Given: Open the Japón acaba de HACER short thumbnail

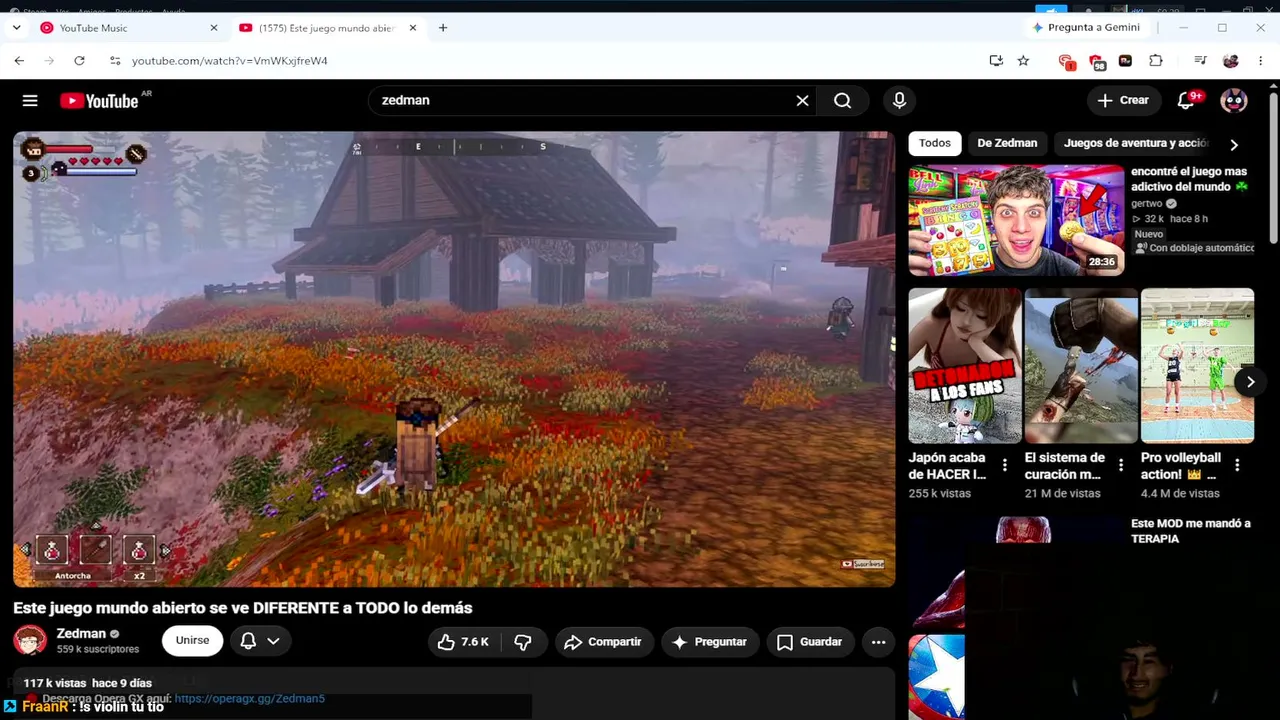Looking at the screenshot, I should click(x=965, y=366).
